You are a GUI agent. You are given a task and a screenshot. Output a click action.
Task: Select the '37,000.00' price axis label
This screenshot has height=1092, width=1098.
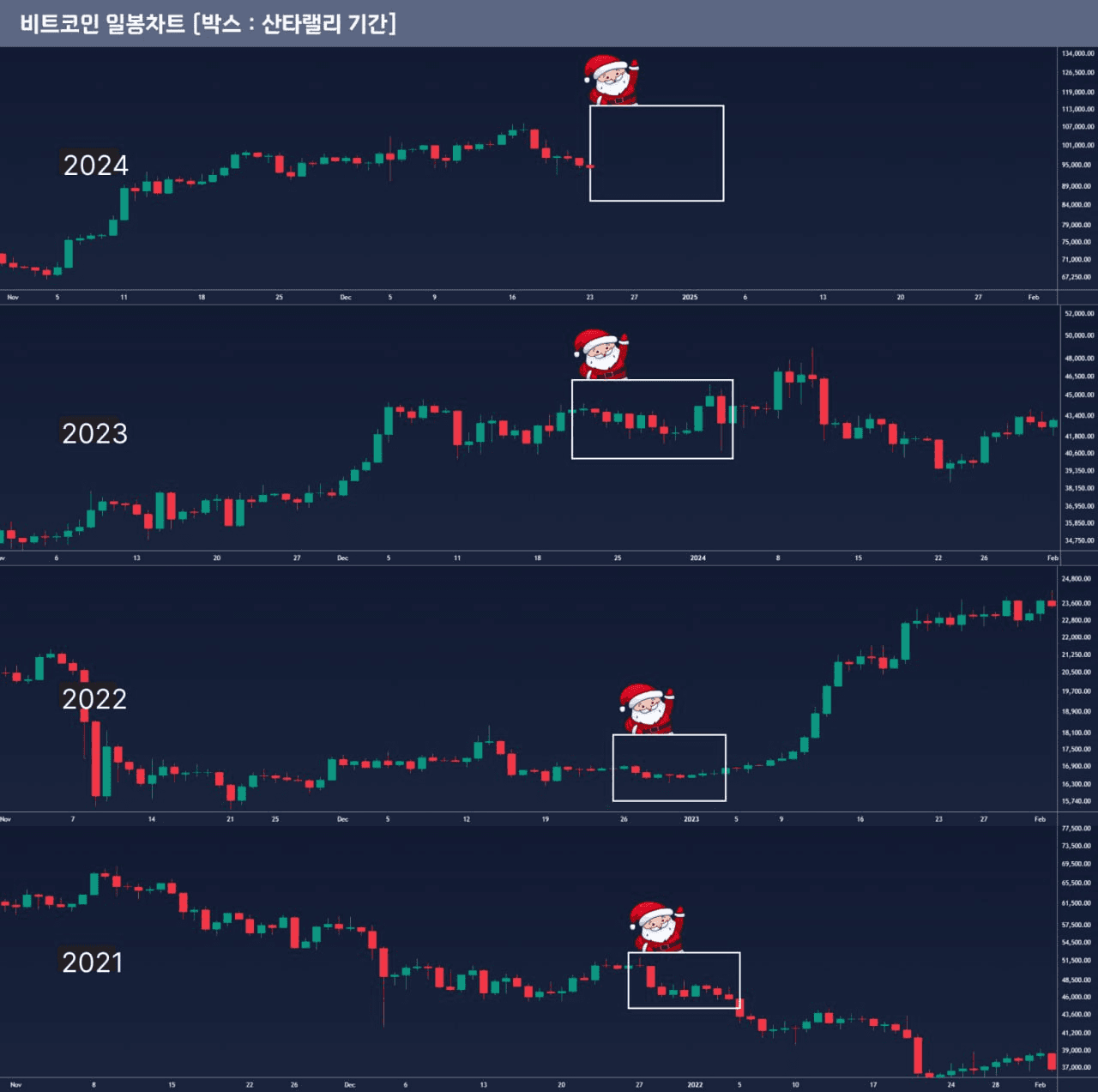(1077, 1067)
